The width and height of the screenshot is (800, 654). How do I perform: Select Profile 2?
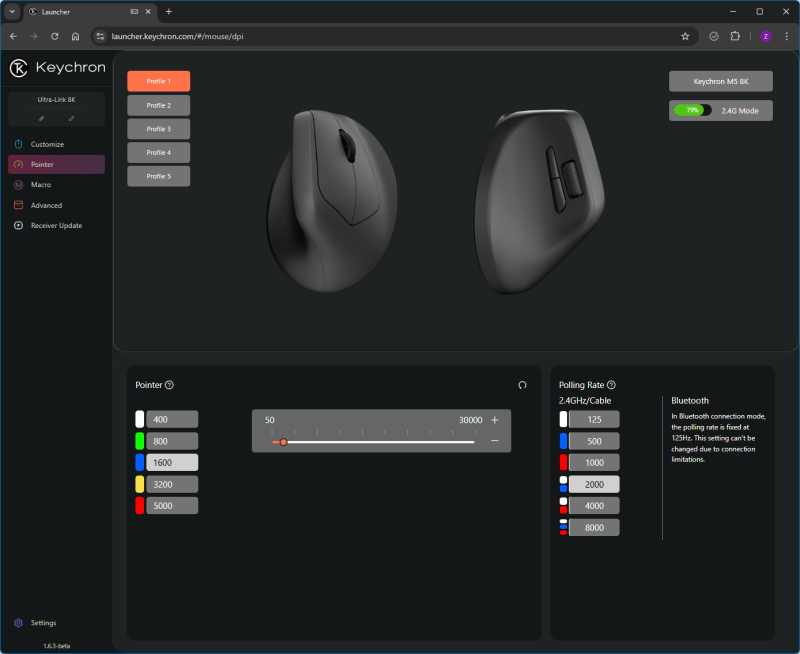tap(159, 106)
